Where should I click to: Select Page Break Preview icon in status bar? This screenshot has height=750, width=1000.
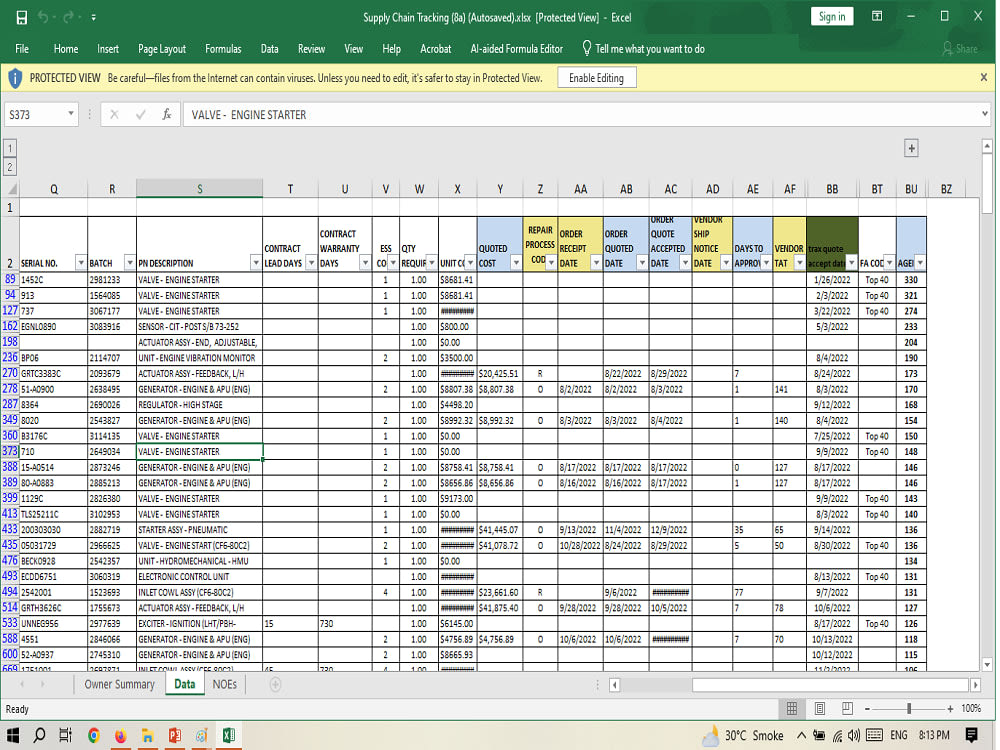coord(846,708)
